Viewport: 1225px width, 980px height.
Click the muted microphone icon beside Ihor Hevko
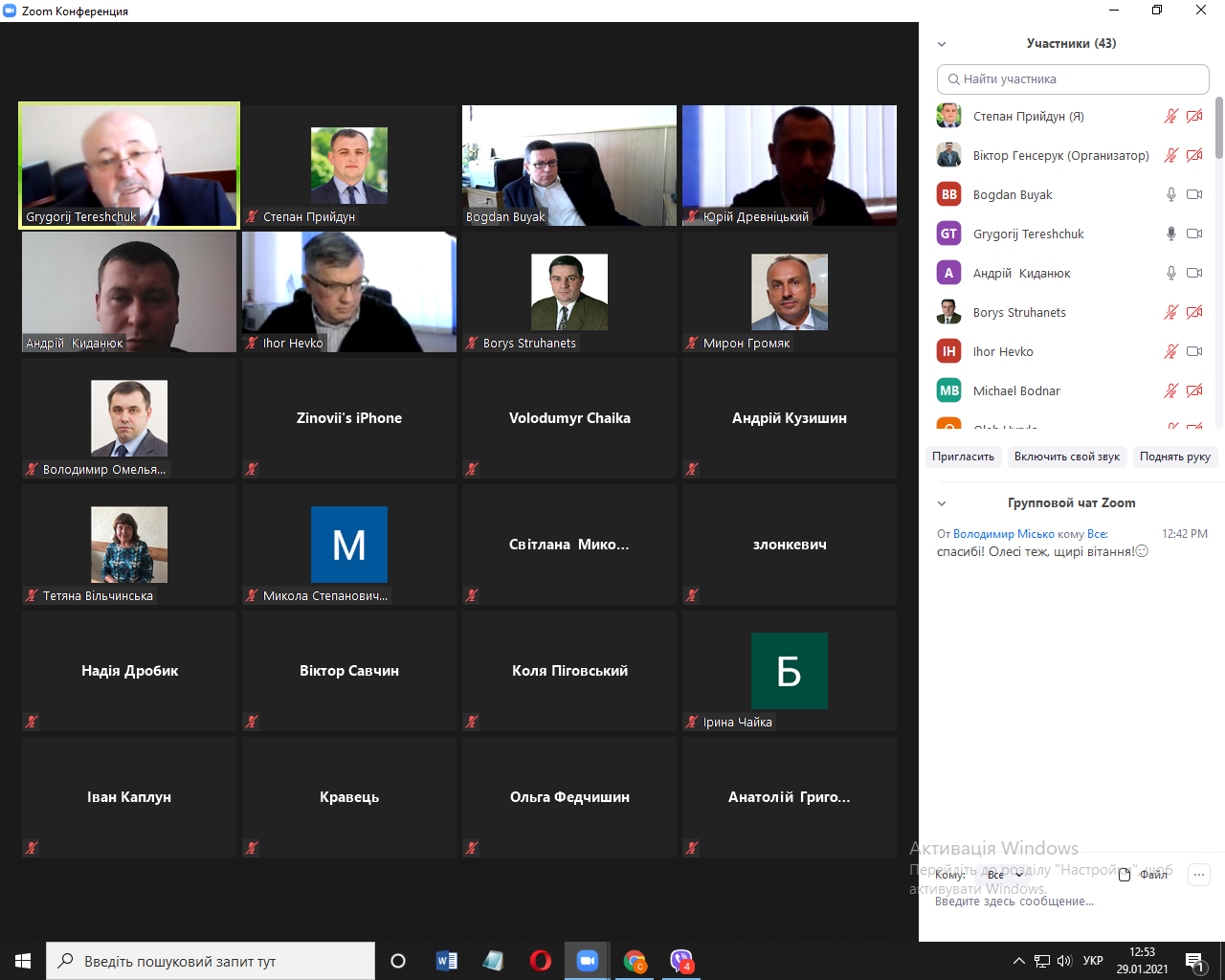[x=1170, y=351]
